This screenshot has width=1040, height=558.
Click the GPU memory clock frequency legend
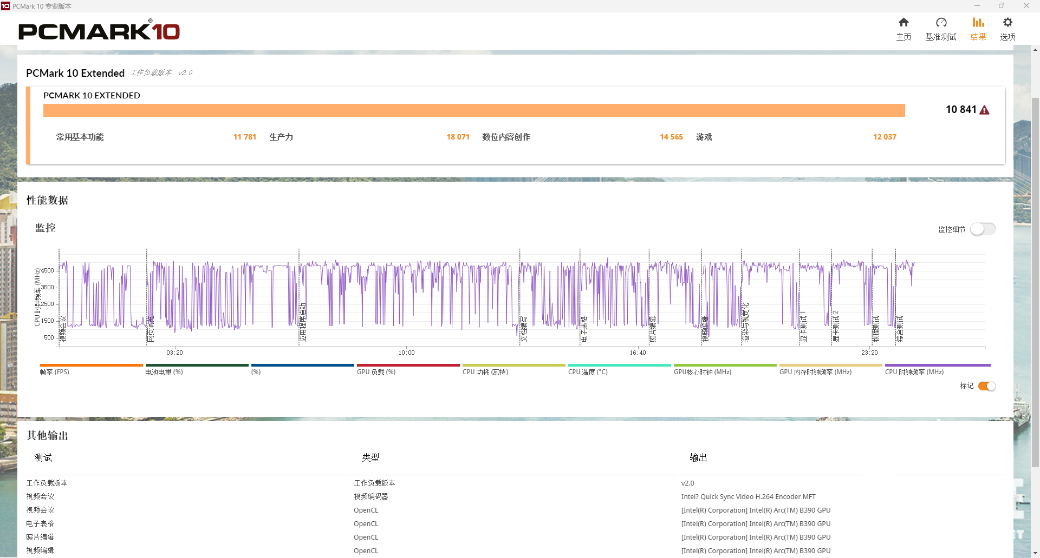[x=830, y=371]
